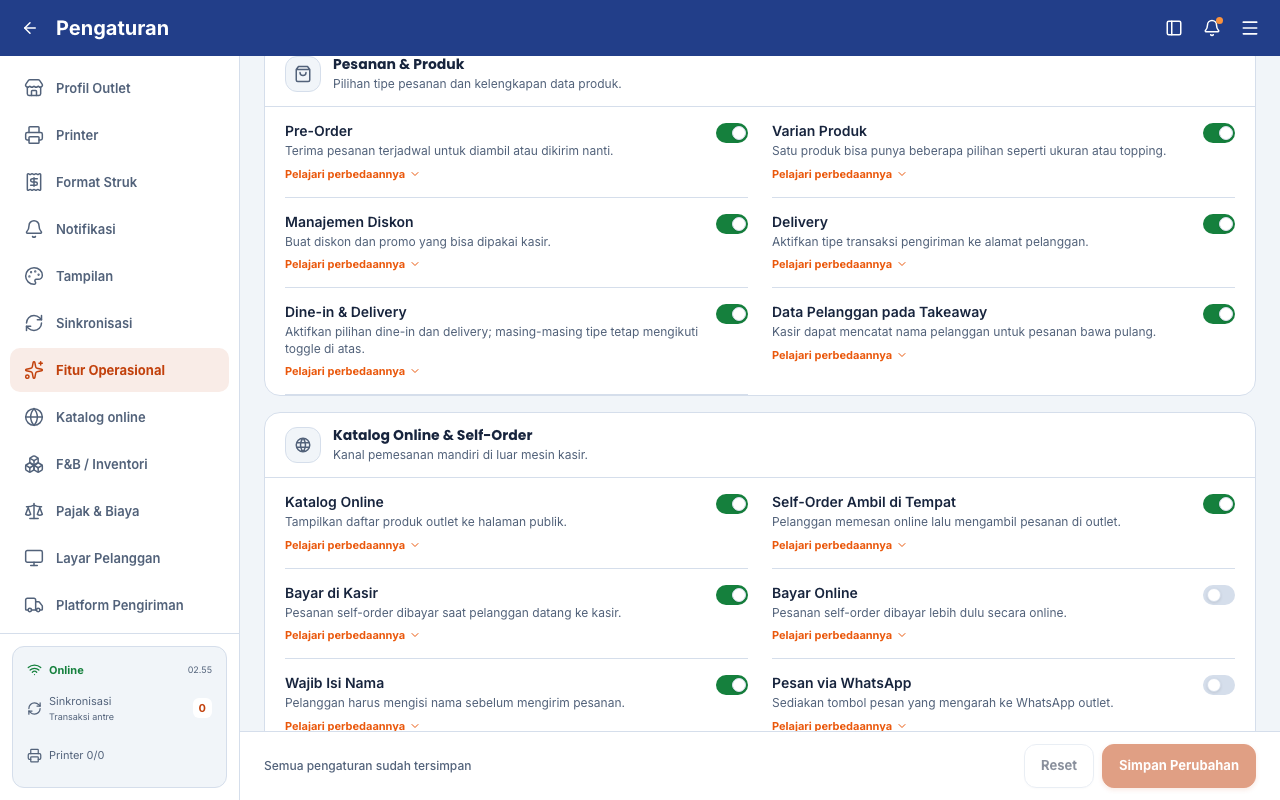Expand Pelajari perbedaannya under Data Pelanggan pada Takeaway
Viewport: 1280px width, 800px height.
point(839,355)
